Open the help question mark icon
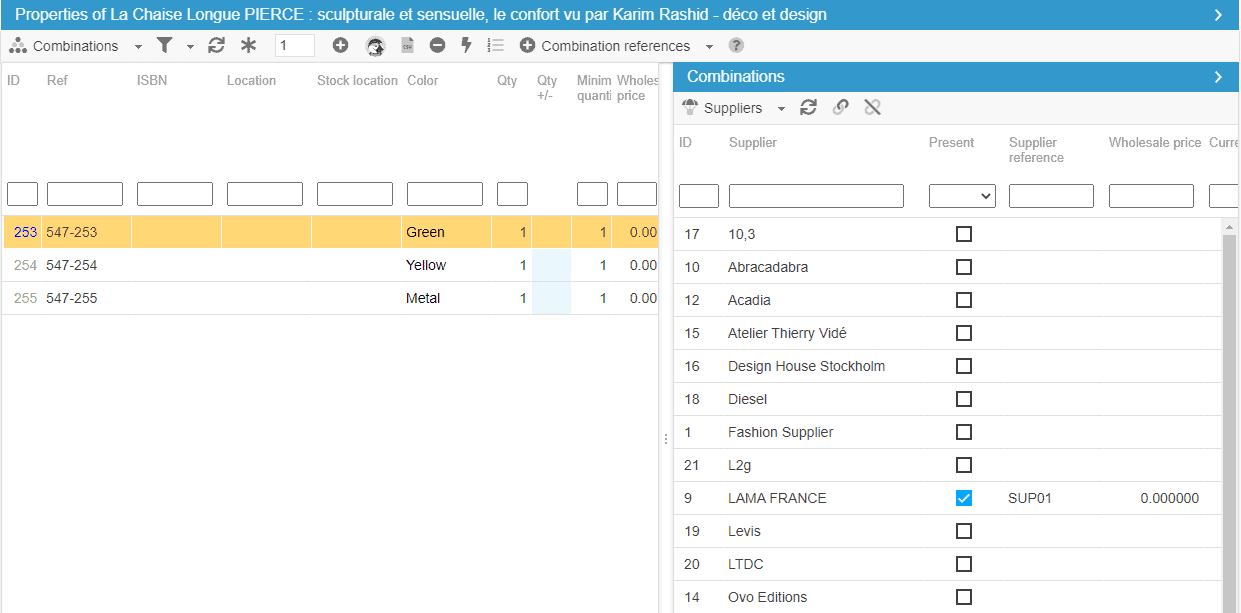 coord(736,46)
